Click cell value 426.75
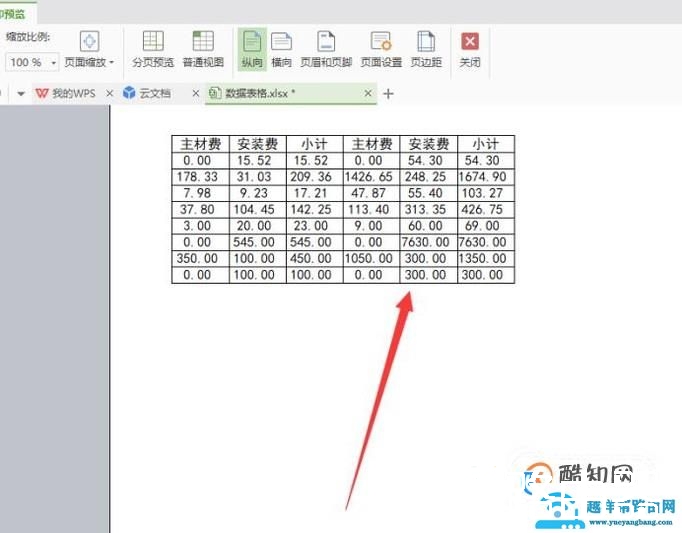This screenshot has width=682, height=533. [482, 210]
